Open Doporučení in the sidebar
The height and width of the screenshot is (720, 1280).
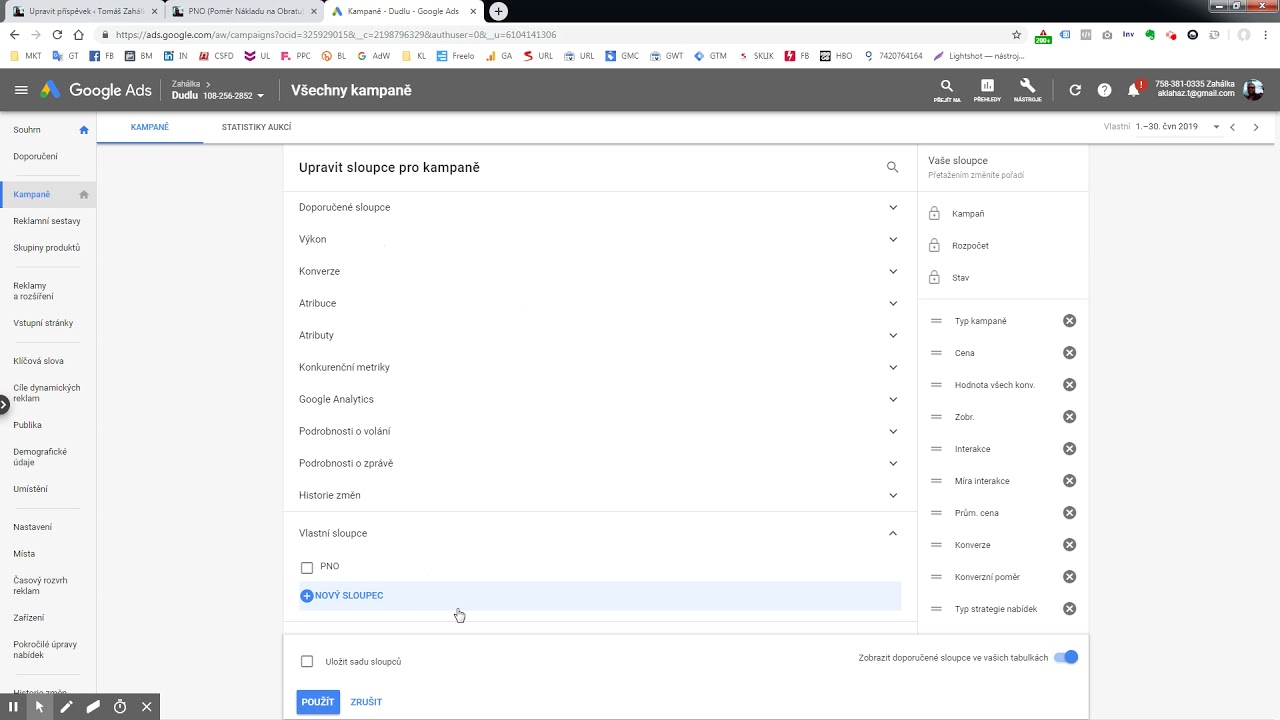[36, 157]
